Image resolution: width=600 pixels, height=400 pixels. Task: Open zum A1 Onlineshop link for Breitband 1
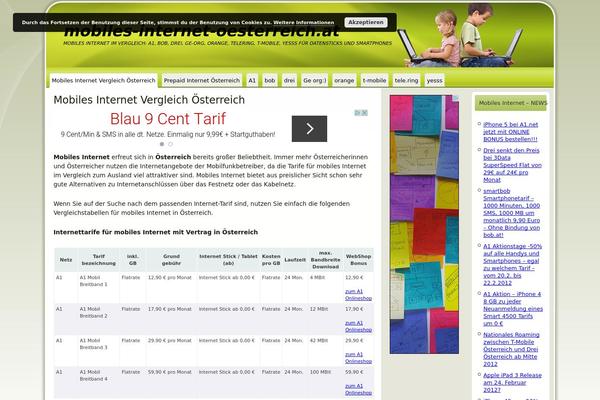click(x=358, y=295)
